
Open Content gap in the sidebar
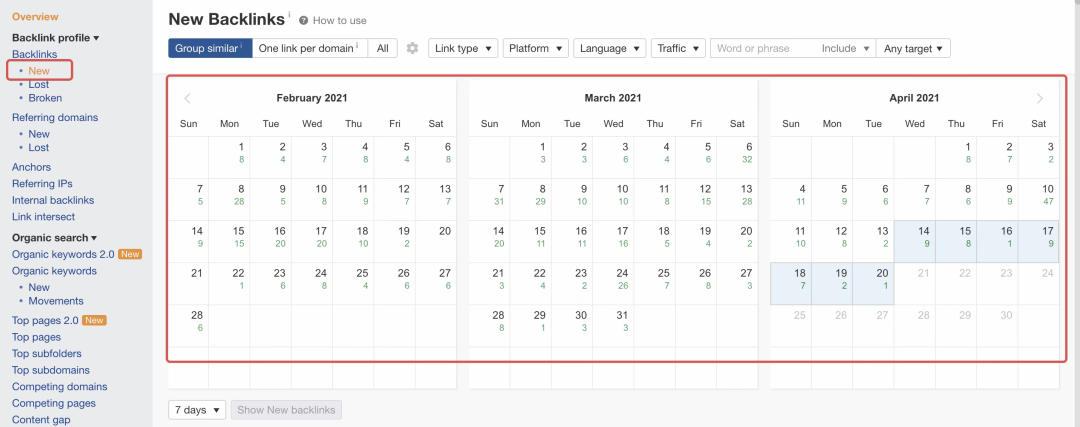point(41,419)
